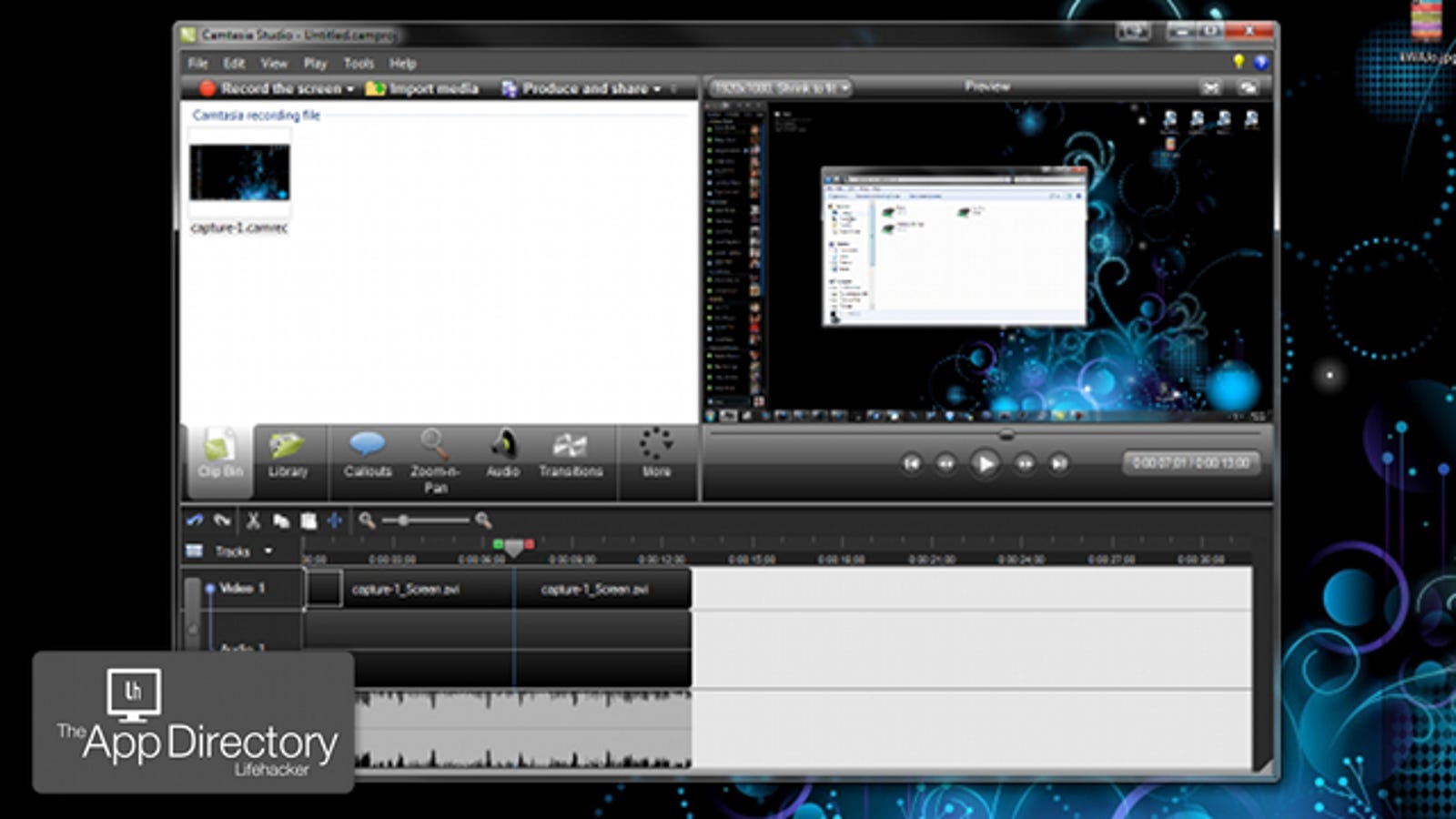
Task: Open the Help menu
Action: point(403,64)
